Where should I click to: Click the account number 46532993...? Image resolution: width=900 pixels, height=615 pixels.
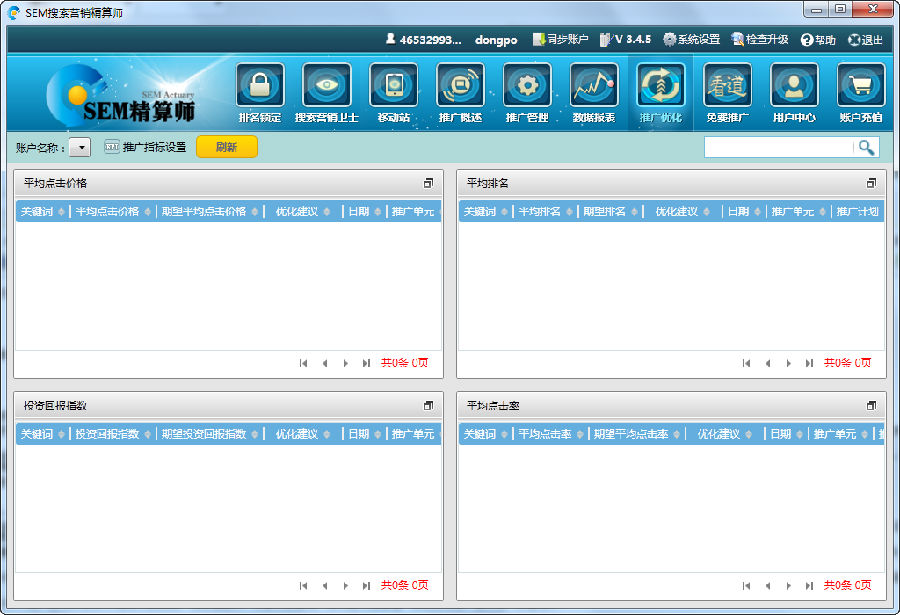point(424,40)
